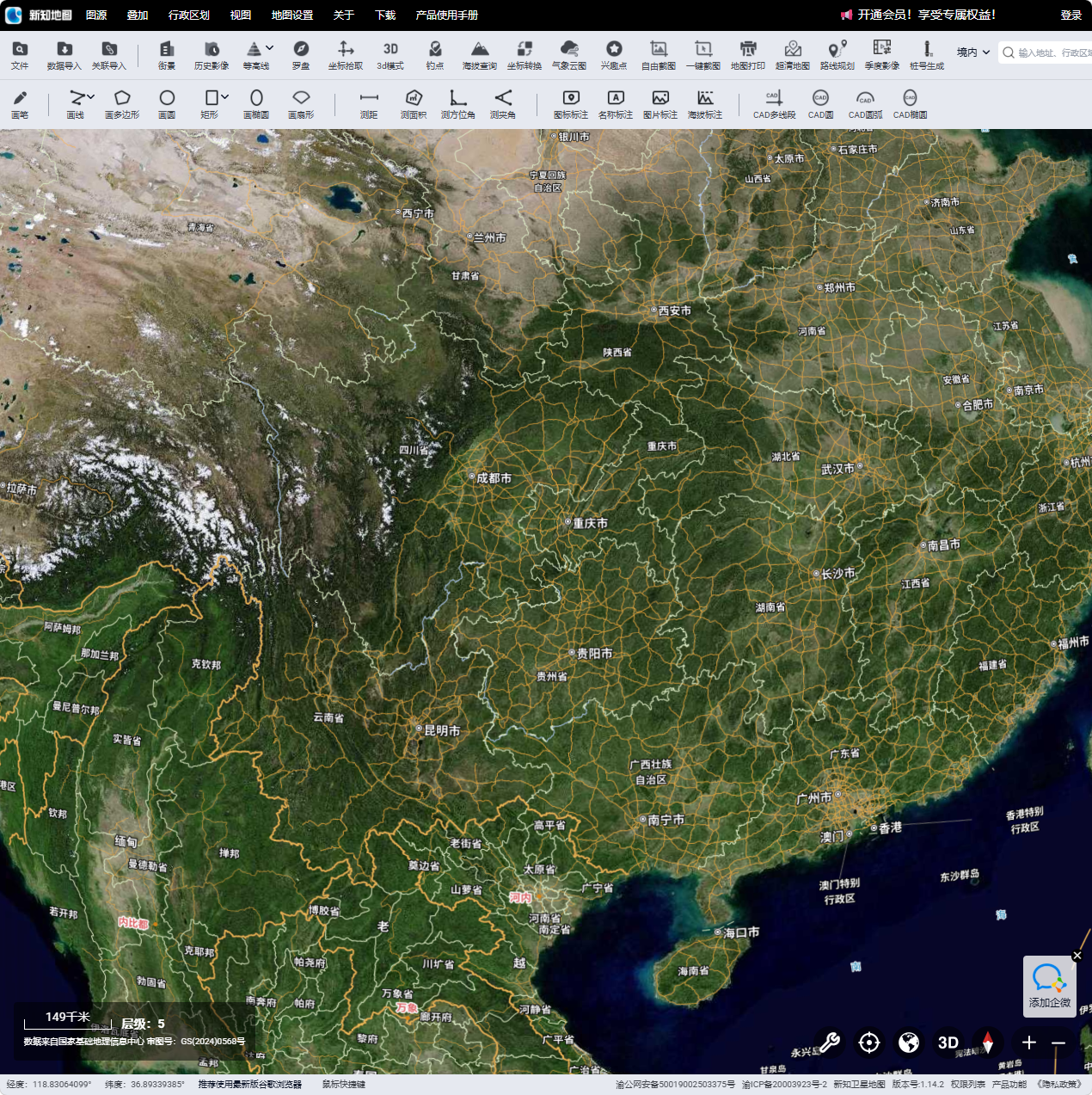Expand the 画线 line tool dropdown arrow
Screen dimensions: 1092x1095
pos(91,96)
